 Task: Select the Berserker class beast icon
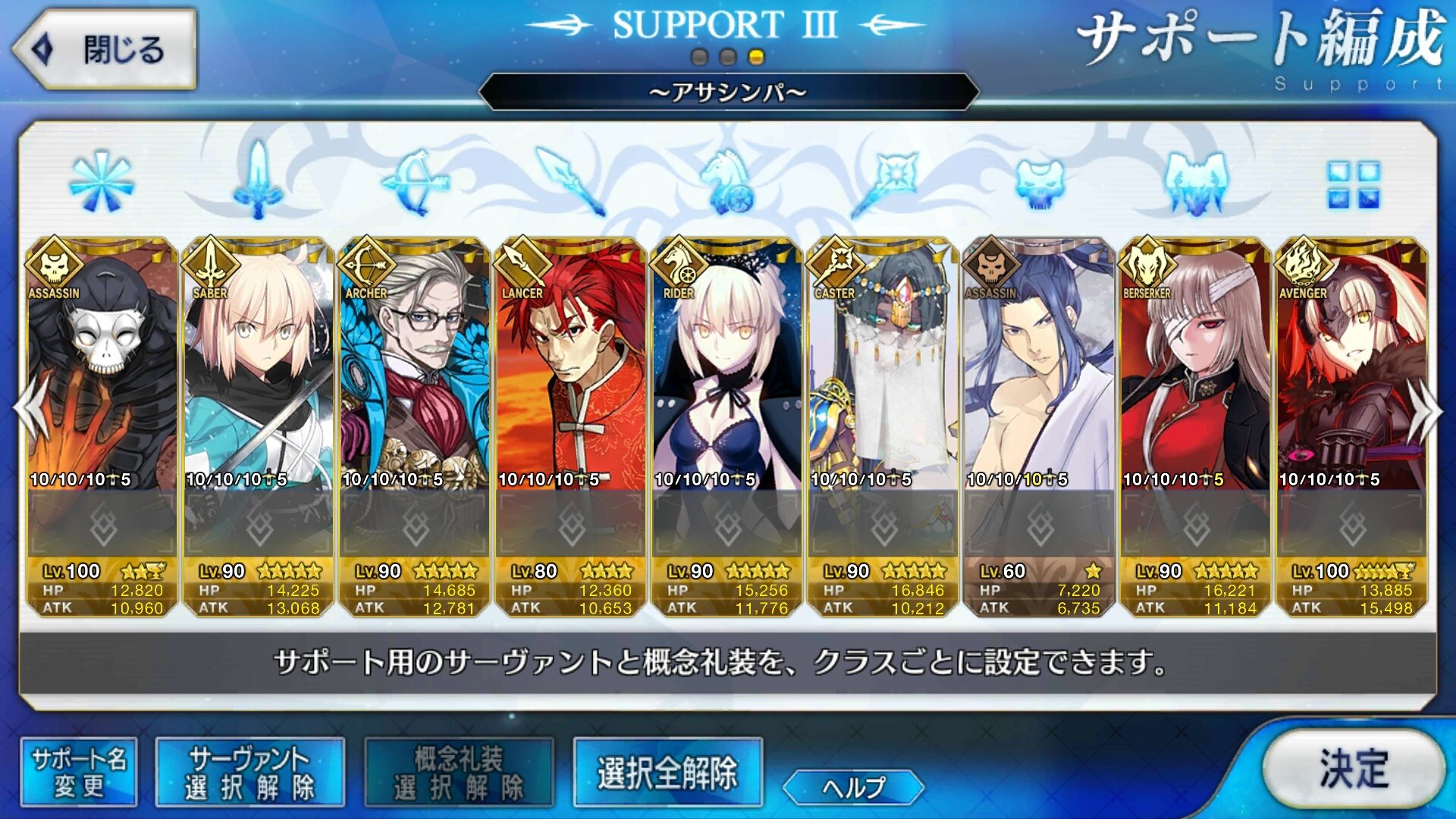tap(1196, 183)
